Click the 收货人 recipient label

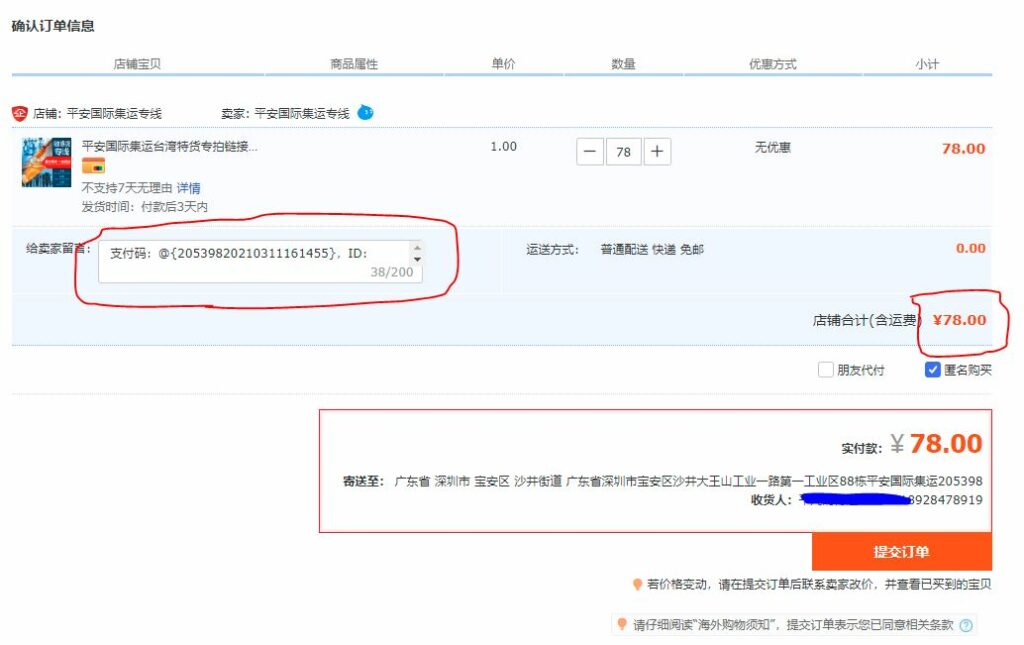tap(771, 500)
